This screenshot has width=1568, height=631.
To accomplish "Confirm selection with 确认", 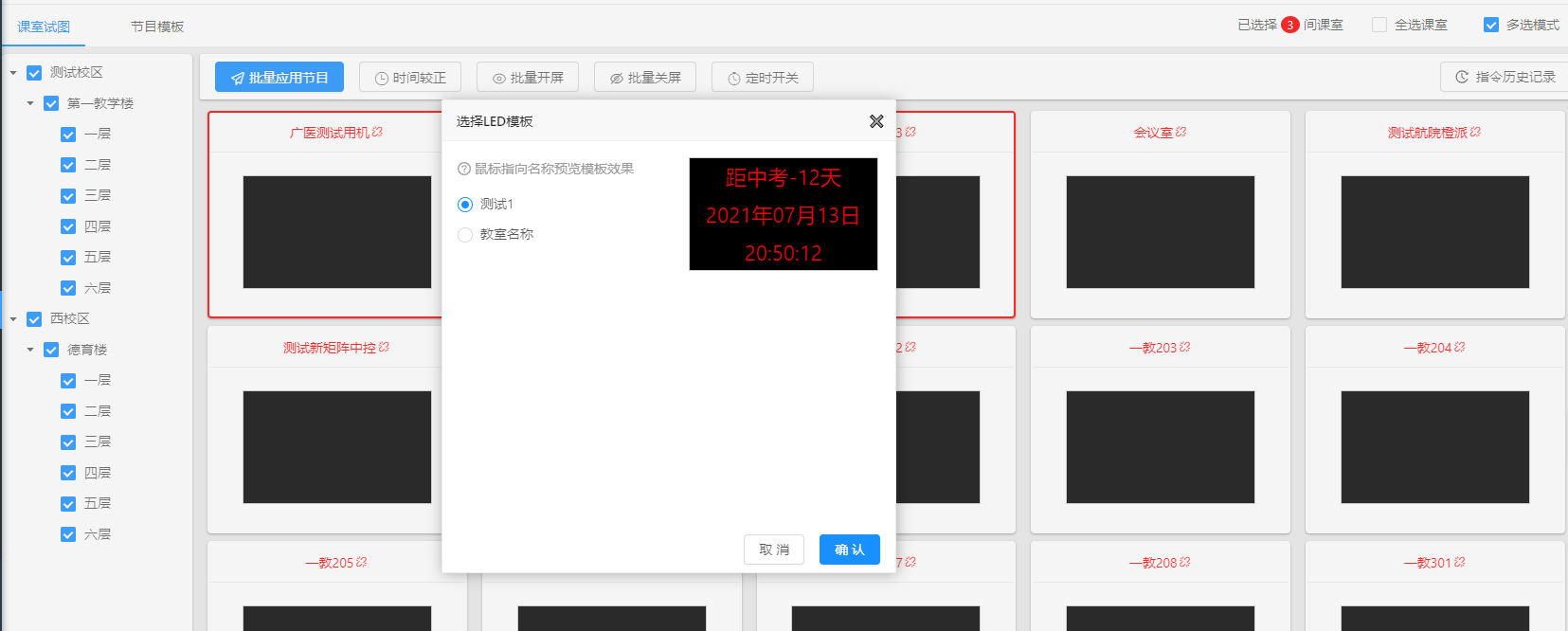I will (850, 550).
